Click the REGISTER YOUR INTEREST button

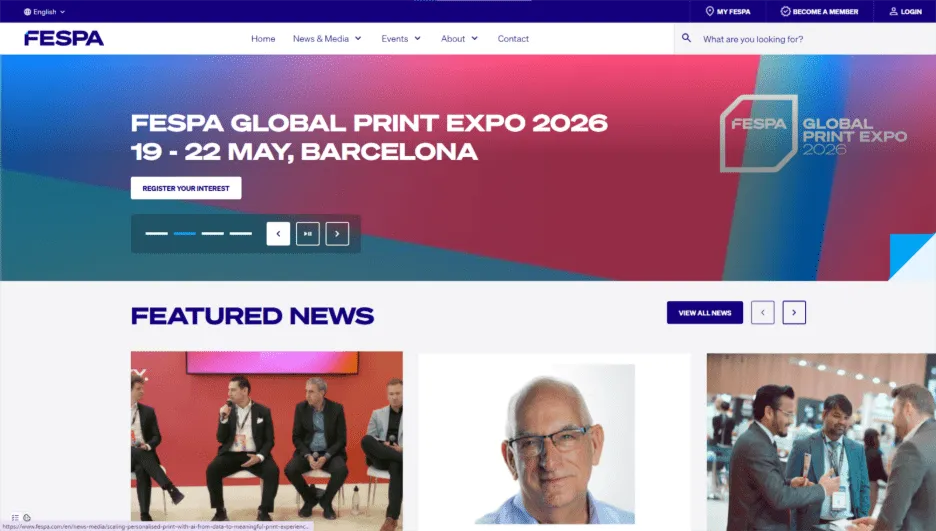[186, 188]
